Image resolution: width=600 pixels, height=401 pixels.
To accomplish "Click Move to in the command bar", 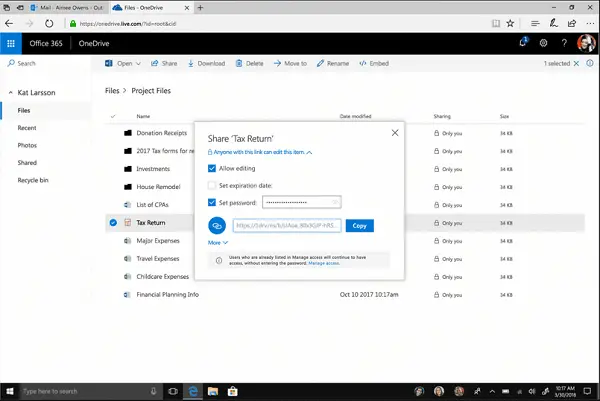I will (x=290, y=64).
